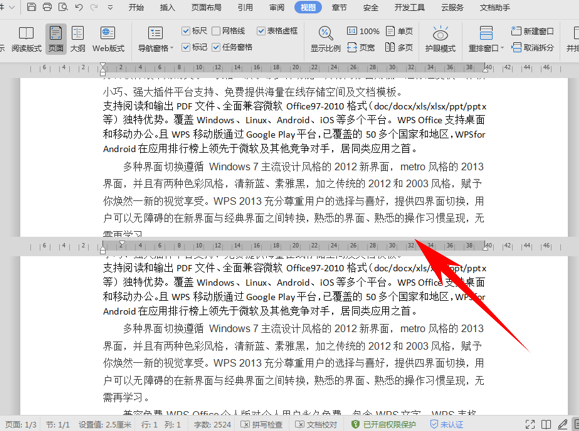This screenshot has width=579, height=431.
Task: Open the 插入 insert ribbon tab
Action: click(x=167, y=7)
